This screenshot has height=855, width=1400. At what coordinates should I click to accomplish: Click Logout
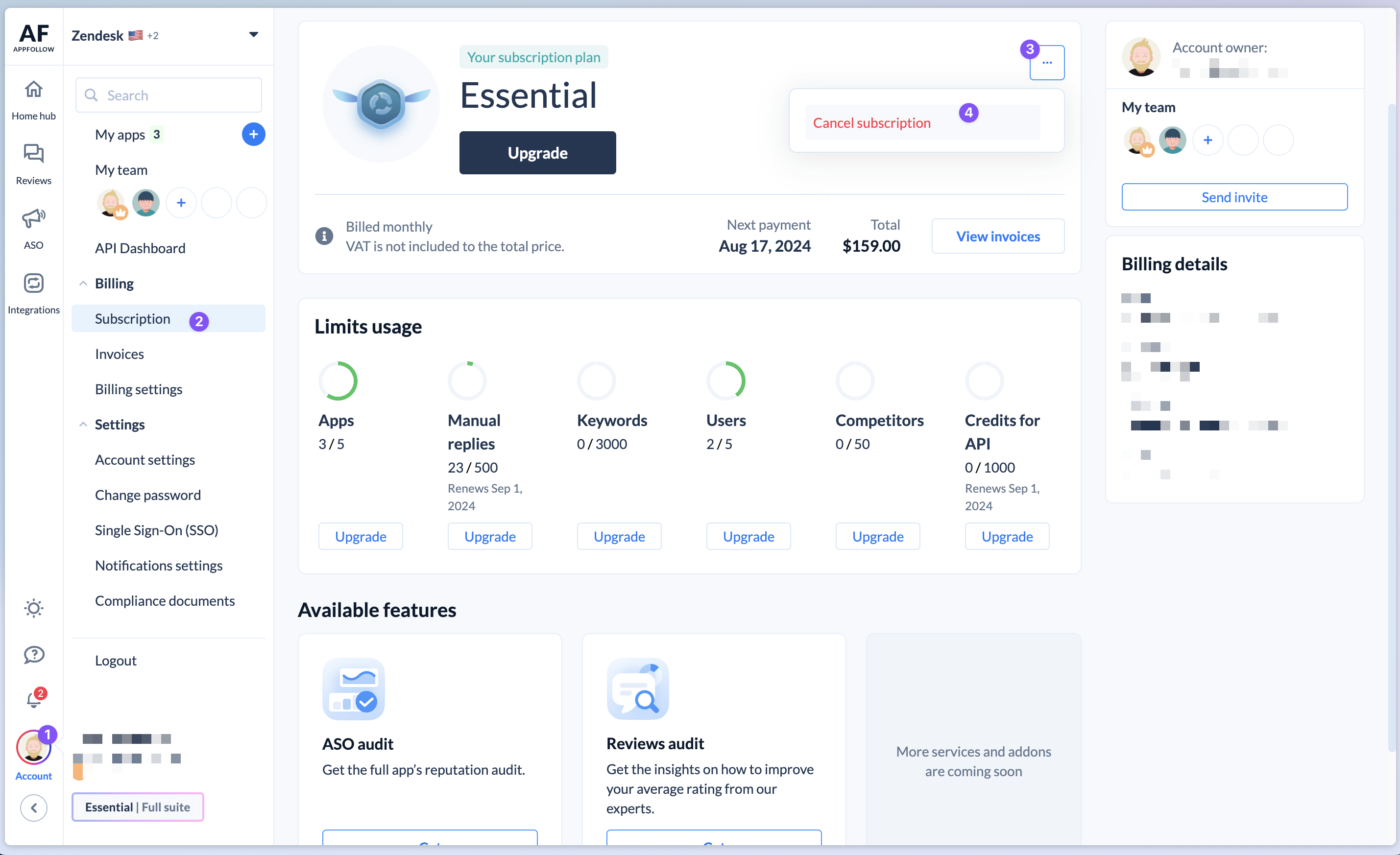(115, 661)
